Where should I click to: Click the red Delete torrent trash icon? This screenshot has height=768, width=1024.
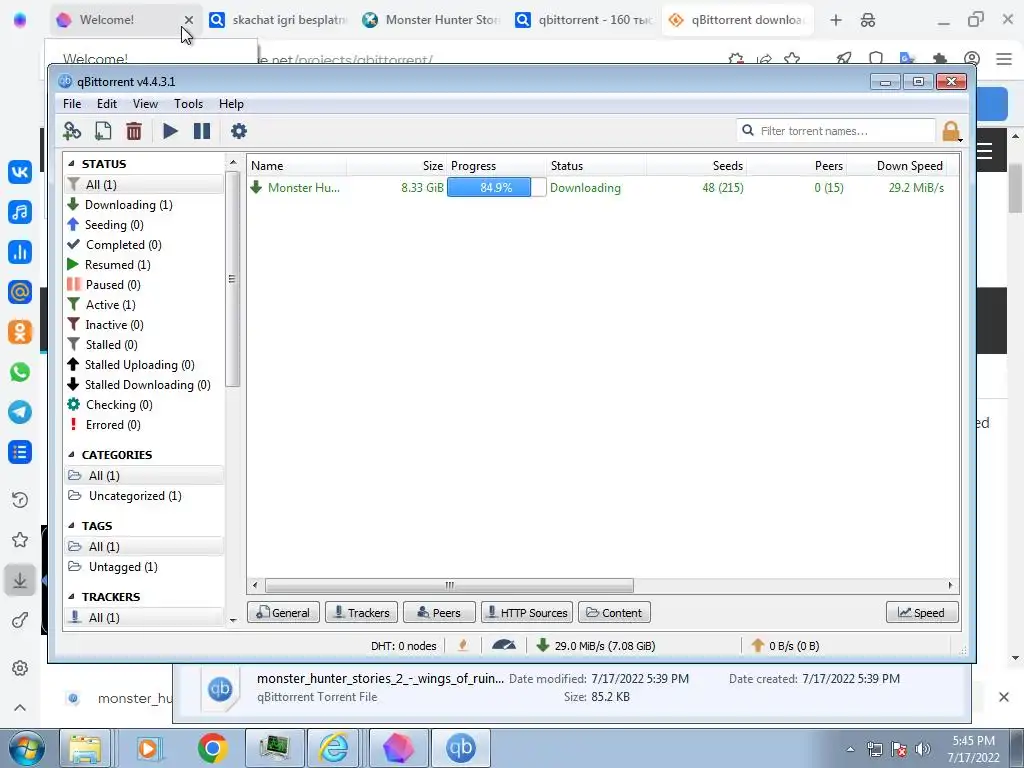click(134, 131)
